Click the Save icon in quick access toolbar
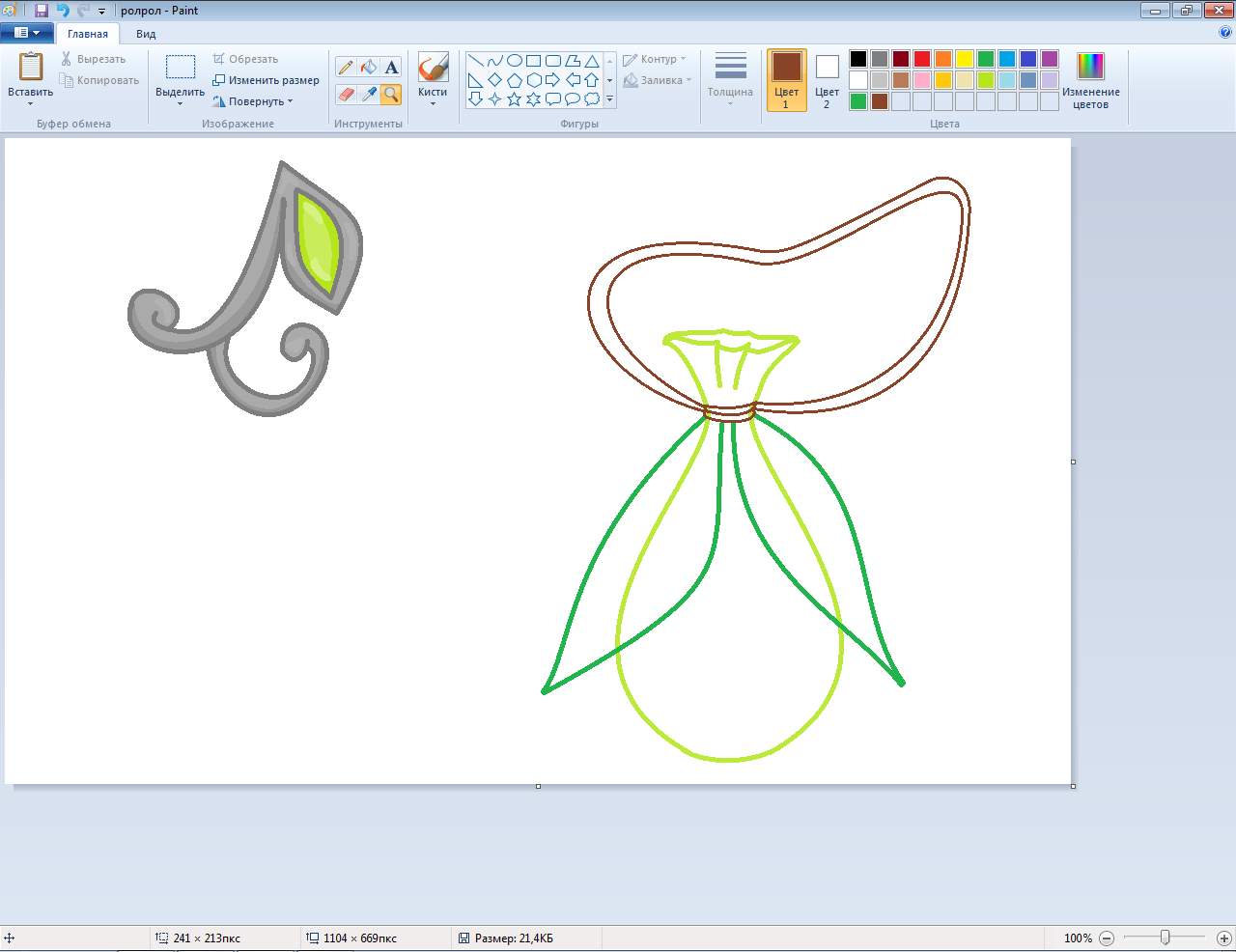The width and height of the screenshot is (1236, 952). (42, 11)
